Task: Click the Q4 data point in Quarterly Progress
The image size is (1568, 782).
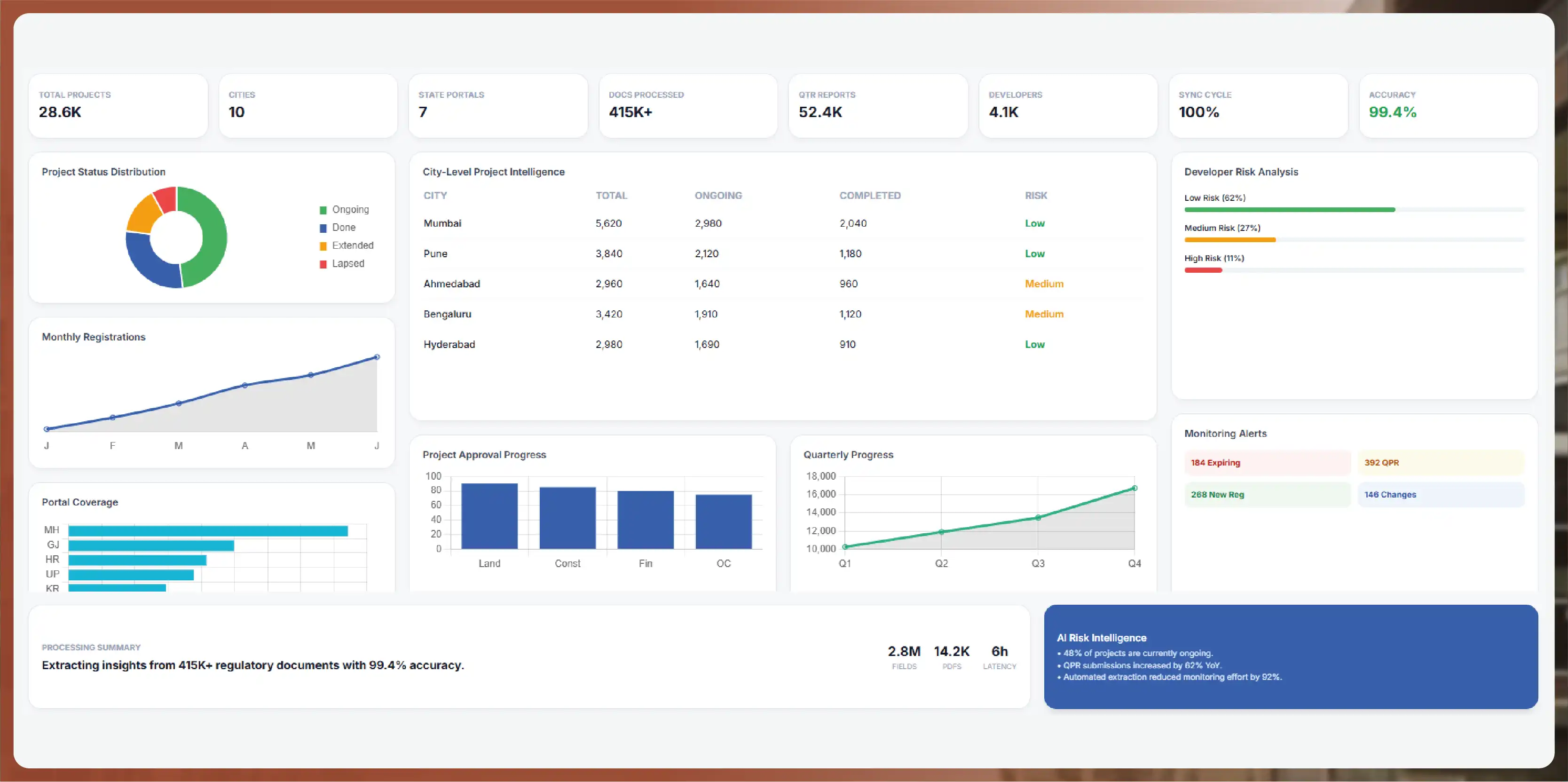Action: point(1135,488)
